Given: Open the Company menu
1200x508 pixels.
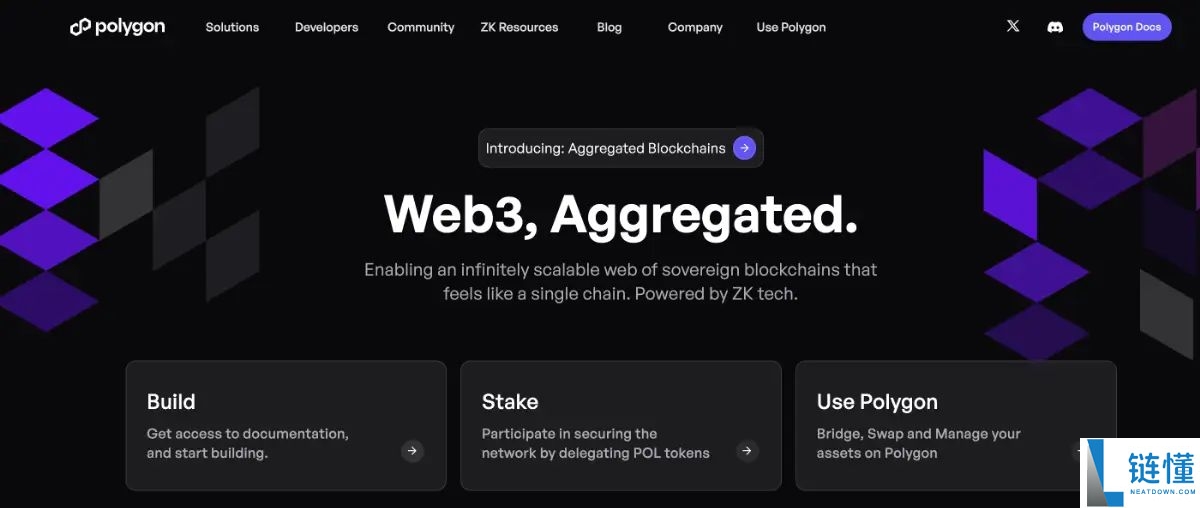Looking at the screenshot, I should tap(695, 27).
